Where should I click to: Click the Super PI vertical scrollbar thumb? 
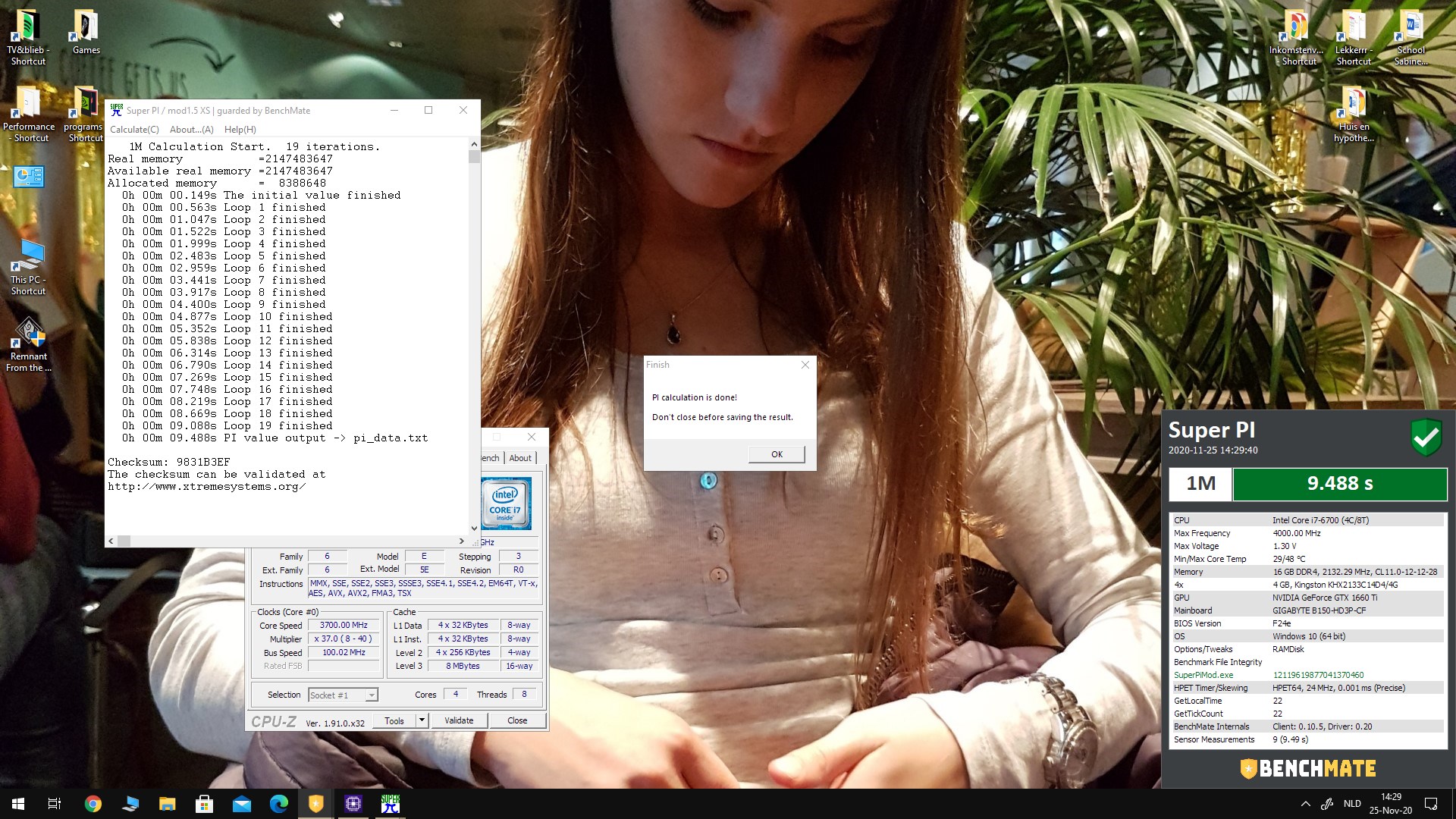(x=474, y=156)
